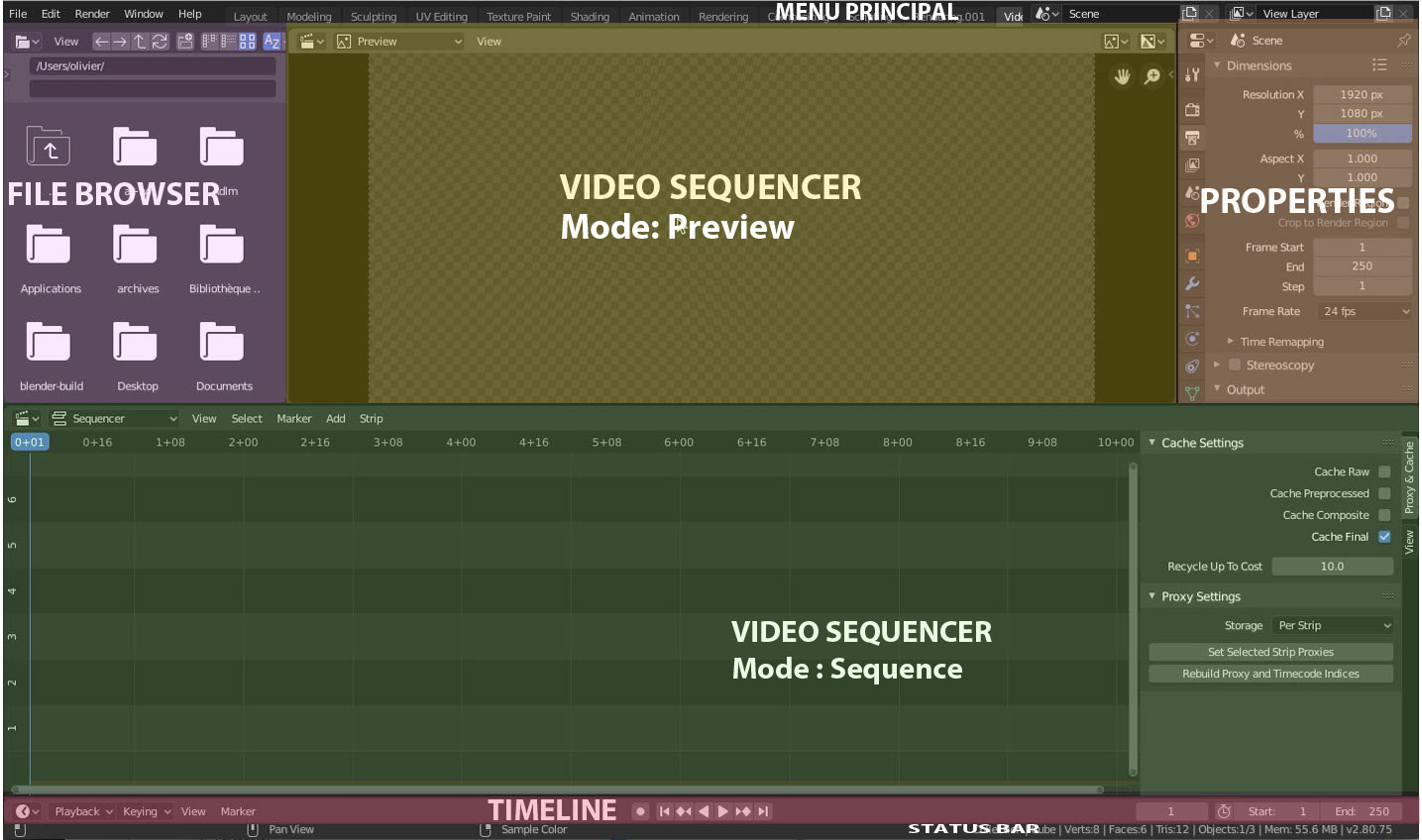This screenshot has width=1422, height=840.
Task: Switch to UV Editing workspace tab
Action: 441,17
